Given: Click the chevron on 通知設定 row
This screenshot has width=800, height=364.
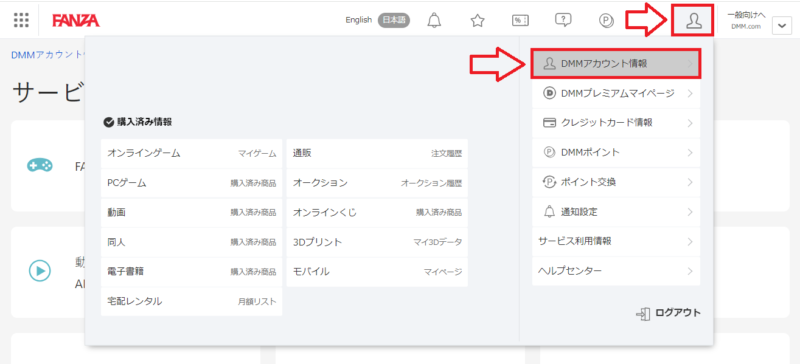Looking at the screenshot, I should 690,211.
